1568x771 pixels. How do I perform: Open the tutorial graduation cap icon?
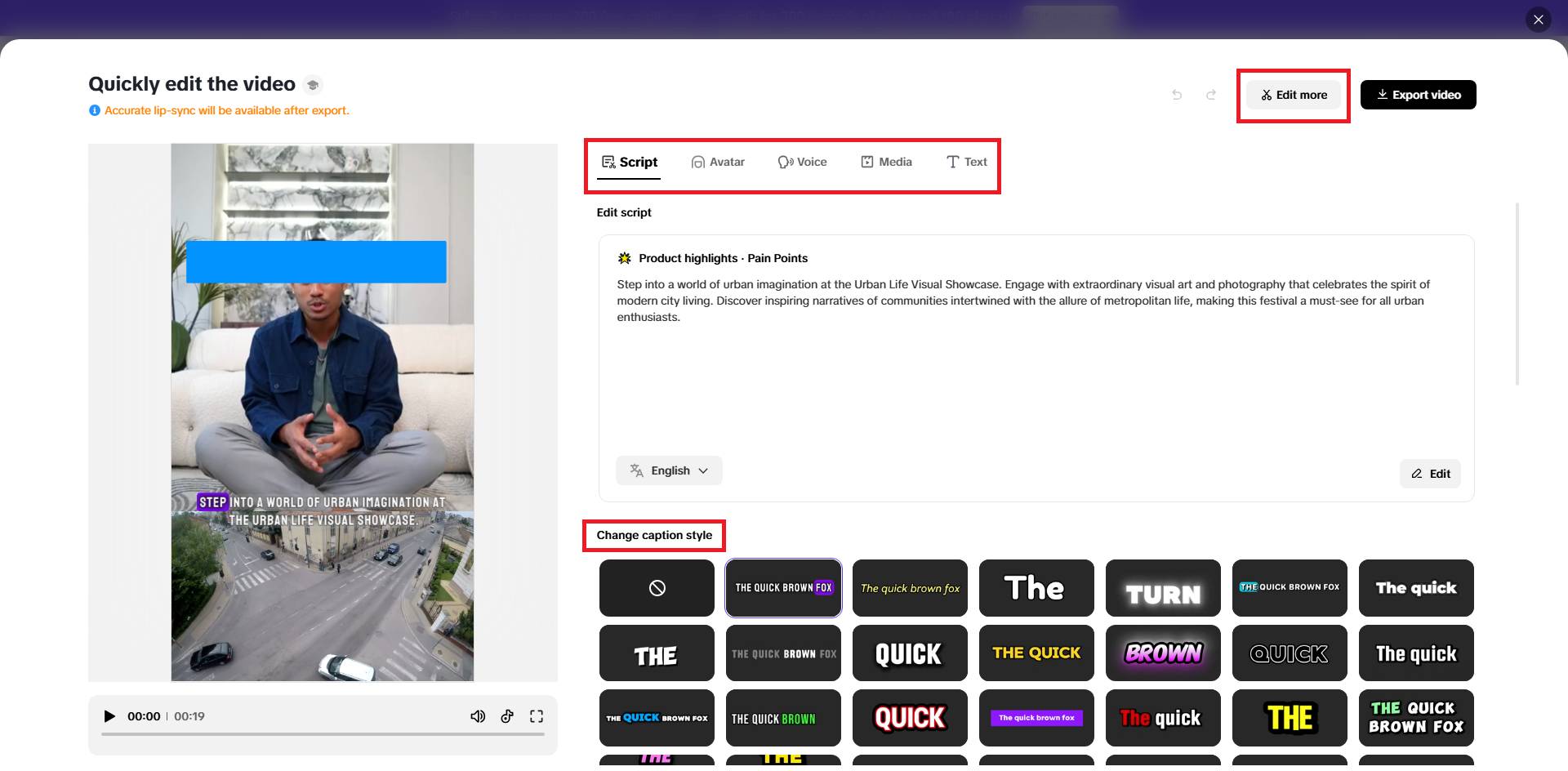click(x=313, y=85)
